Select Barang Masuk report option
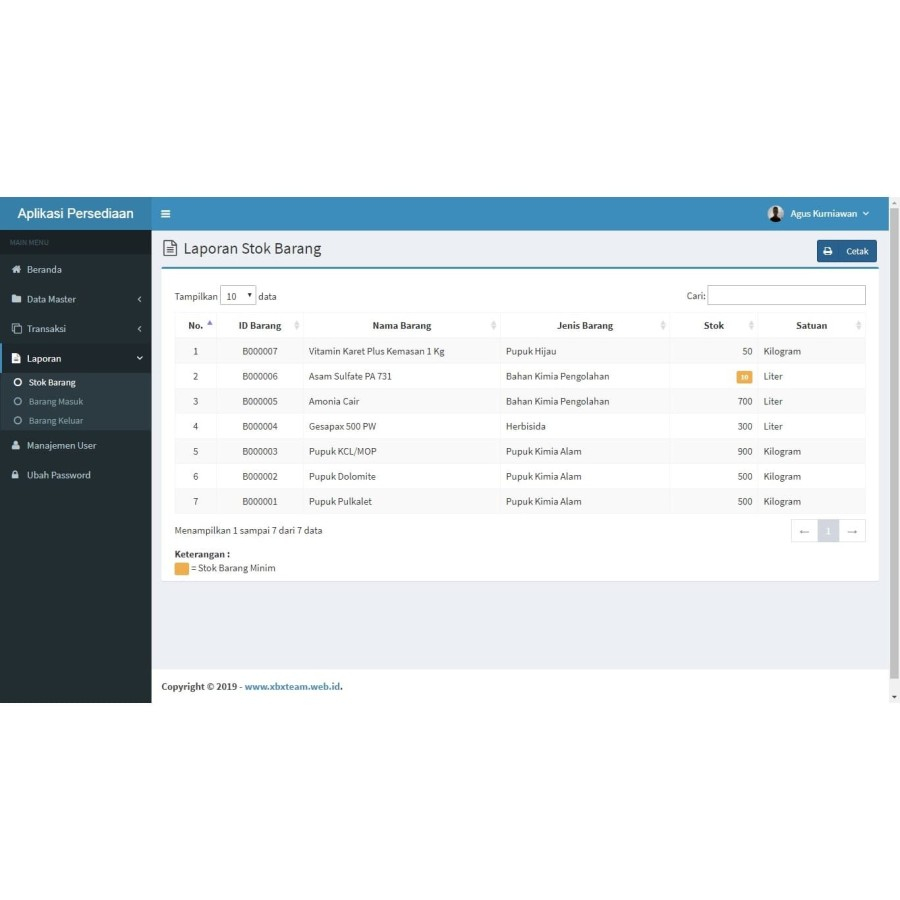 (x=55, y=402)
